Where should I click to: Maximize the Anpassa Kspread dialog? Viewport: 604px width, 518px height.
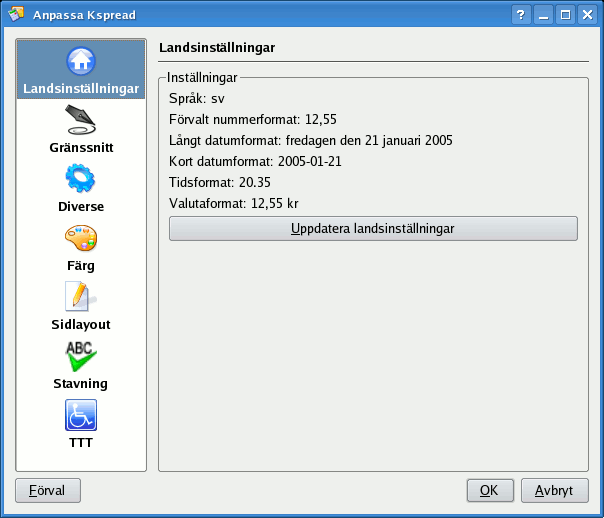pos(565,15)
